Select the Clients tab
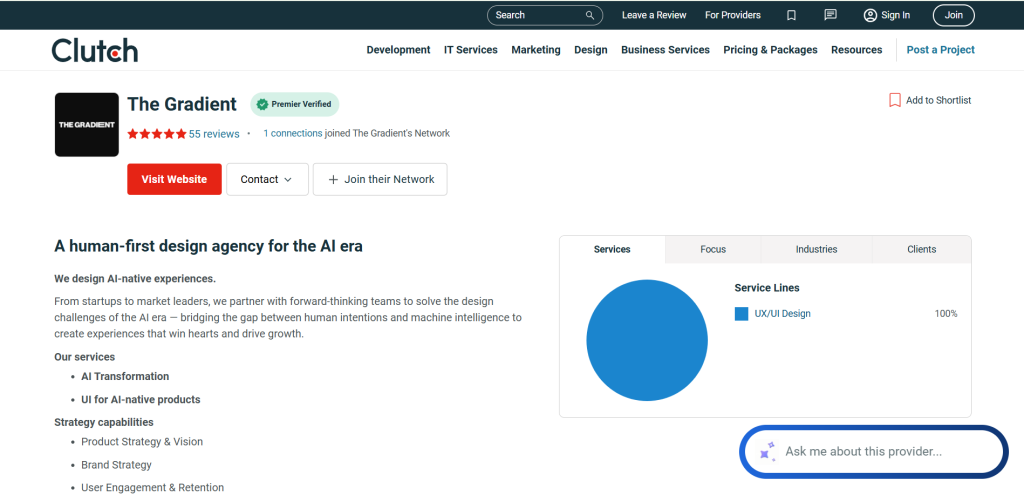 (921, 249)
